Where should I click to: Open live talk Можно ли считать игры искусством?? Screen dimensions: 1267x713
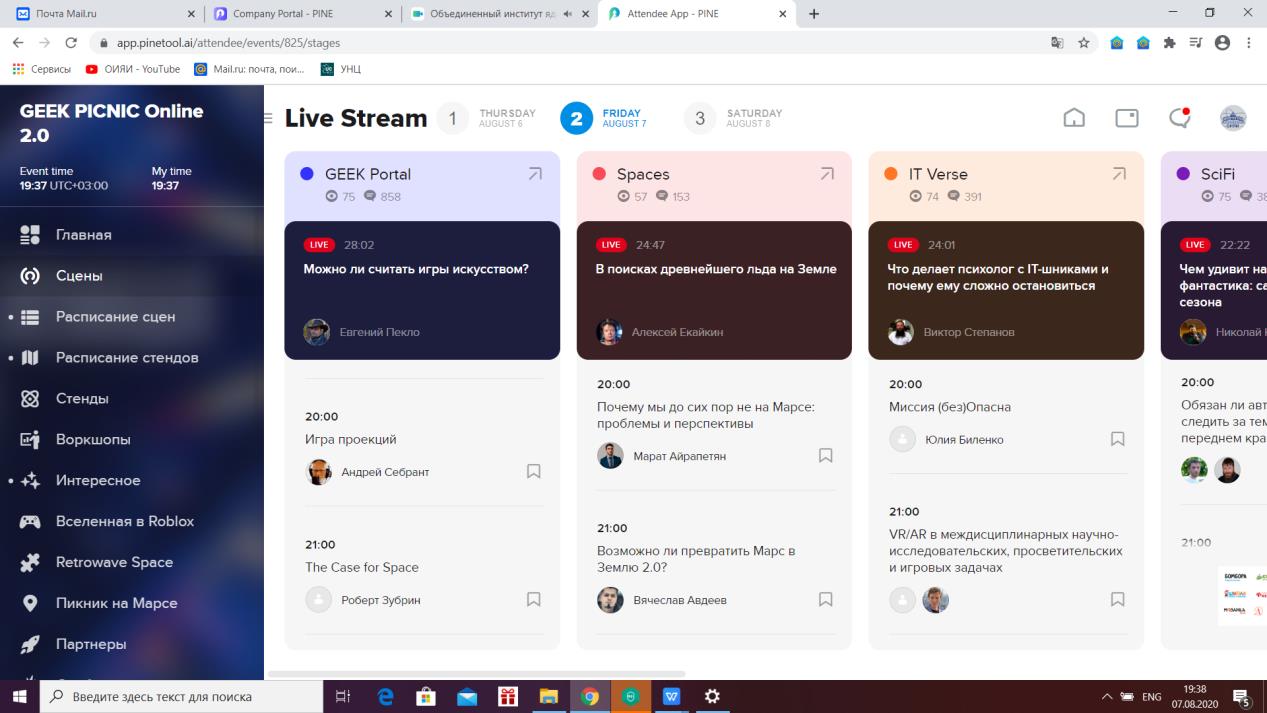coord(416,269)
